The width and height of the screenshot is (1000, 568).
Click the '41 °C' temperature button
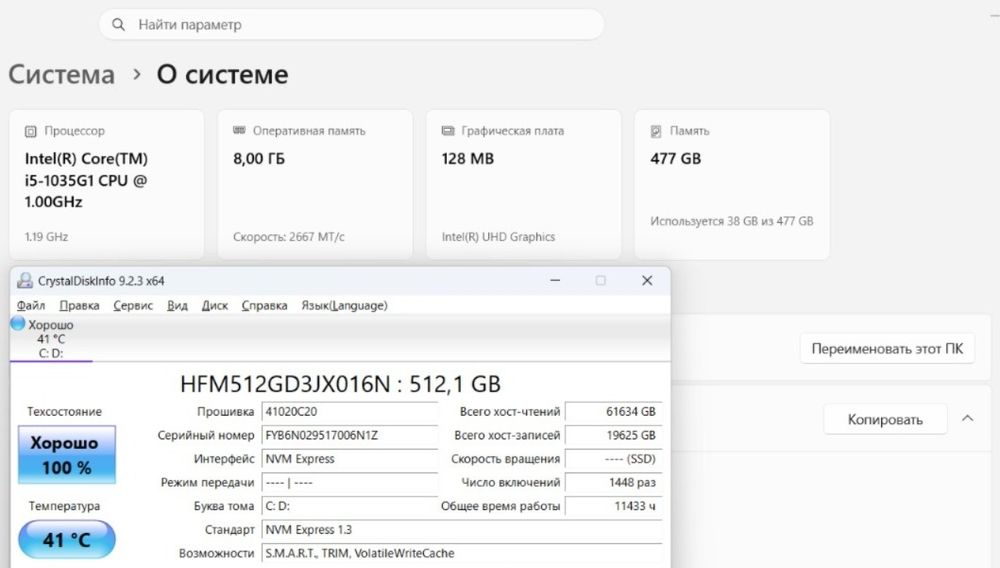(67, 539)
